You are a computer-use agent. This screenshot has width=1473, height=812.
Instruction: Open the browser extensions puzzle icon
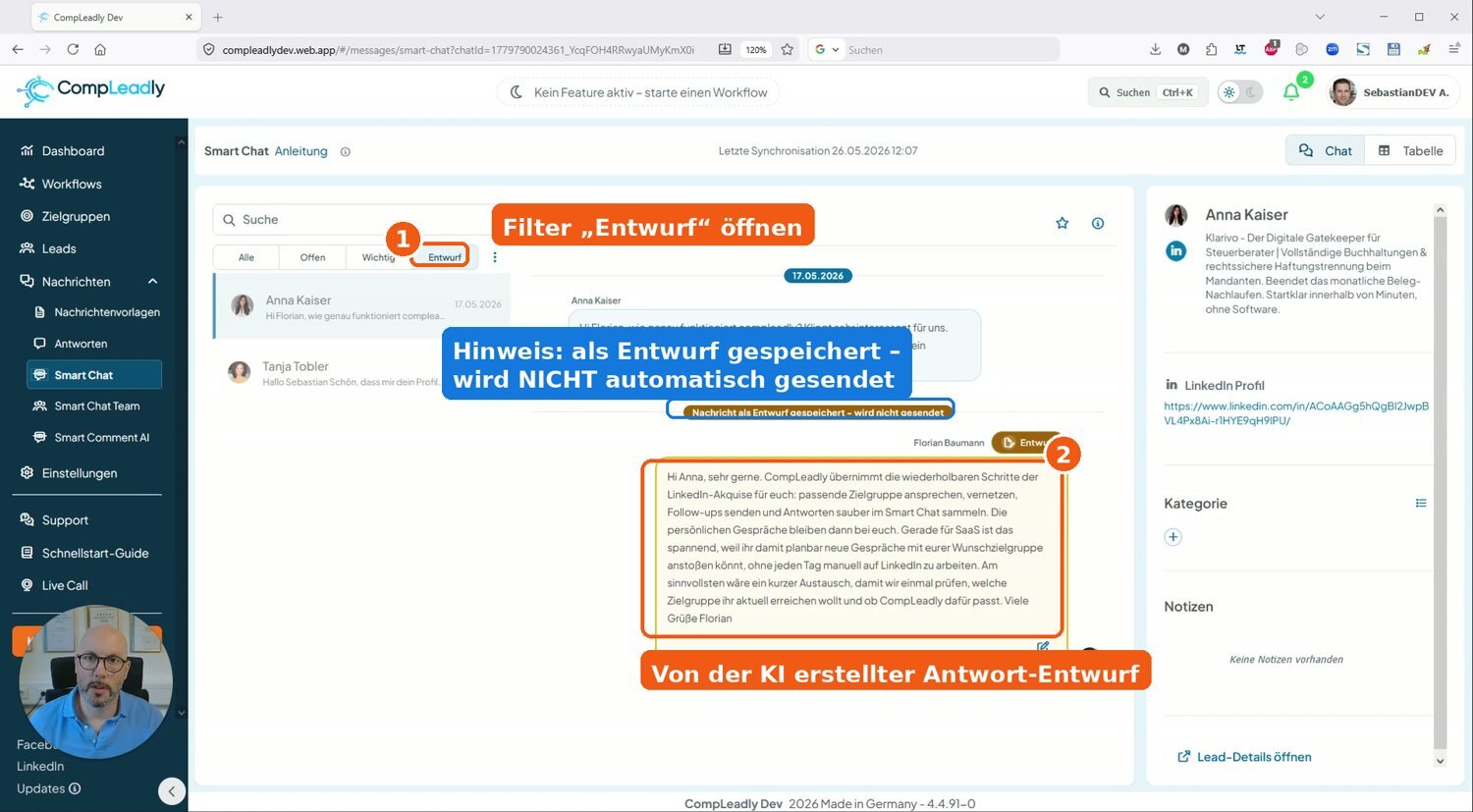click(1212, 49)
